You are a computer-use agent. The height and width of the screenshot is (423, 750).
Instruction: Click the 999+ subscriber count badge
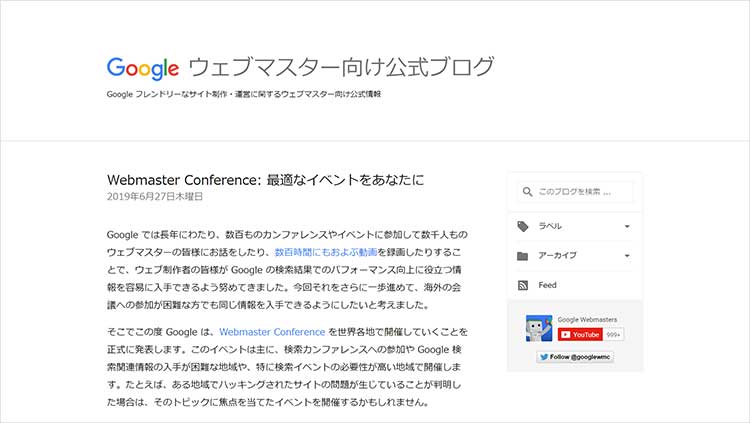(613, 334)
